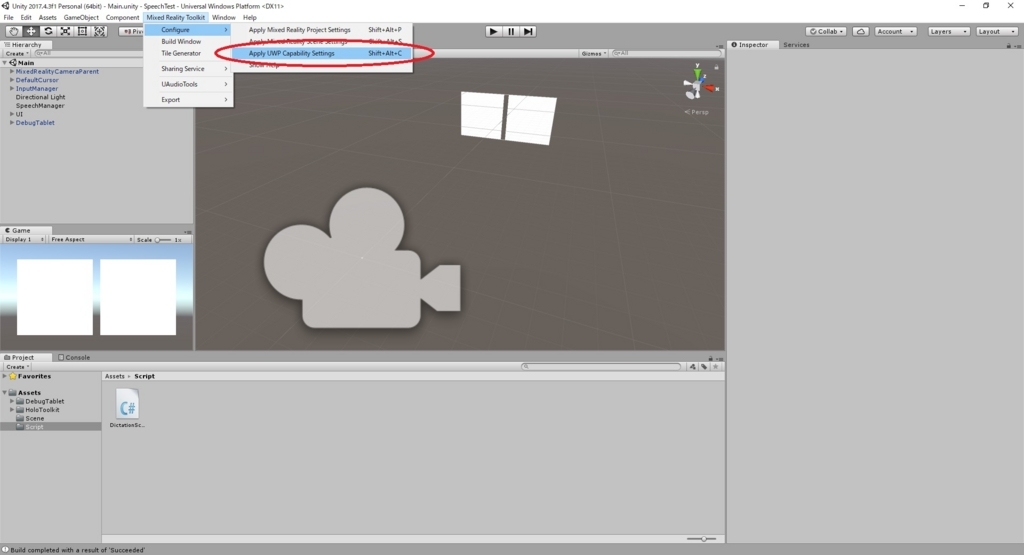Open the Layers dropdown

pos(948,31)
